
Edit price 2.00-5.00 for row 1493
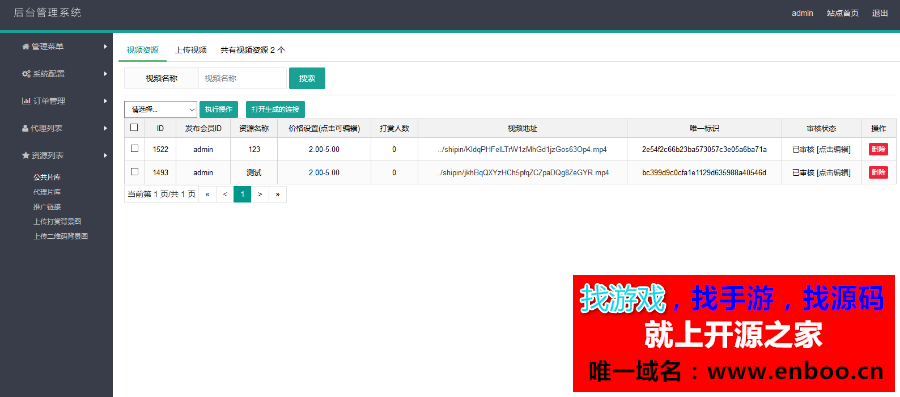(324, 173)
